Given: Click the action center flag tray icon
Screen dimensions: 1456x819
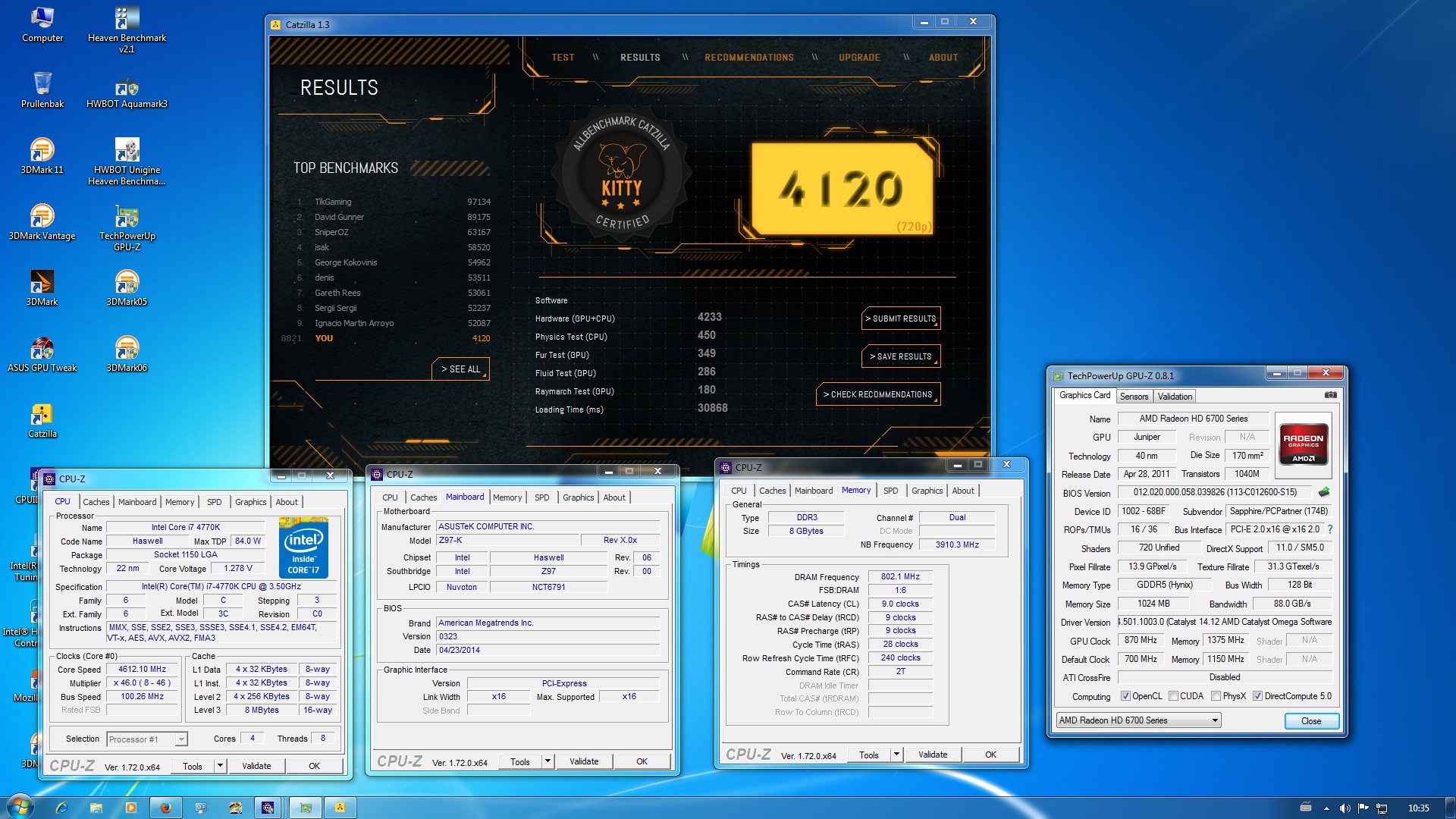Looking at the screenshot, I should (1363, 808).
